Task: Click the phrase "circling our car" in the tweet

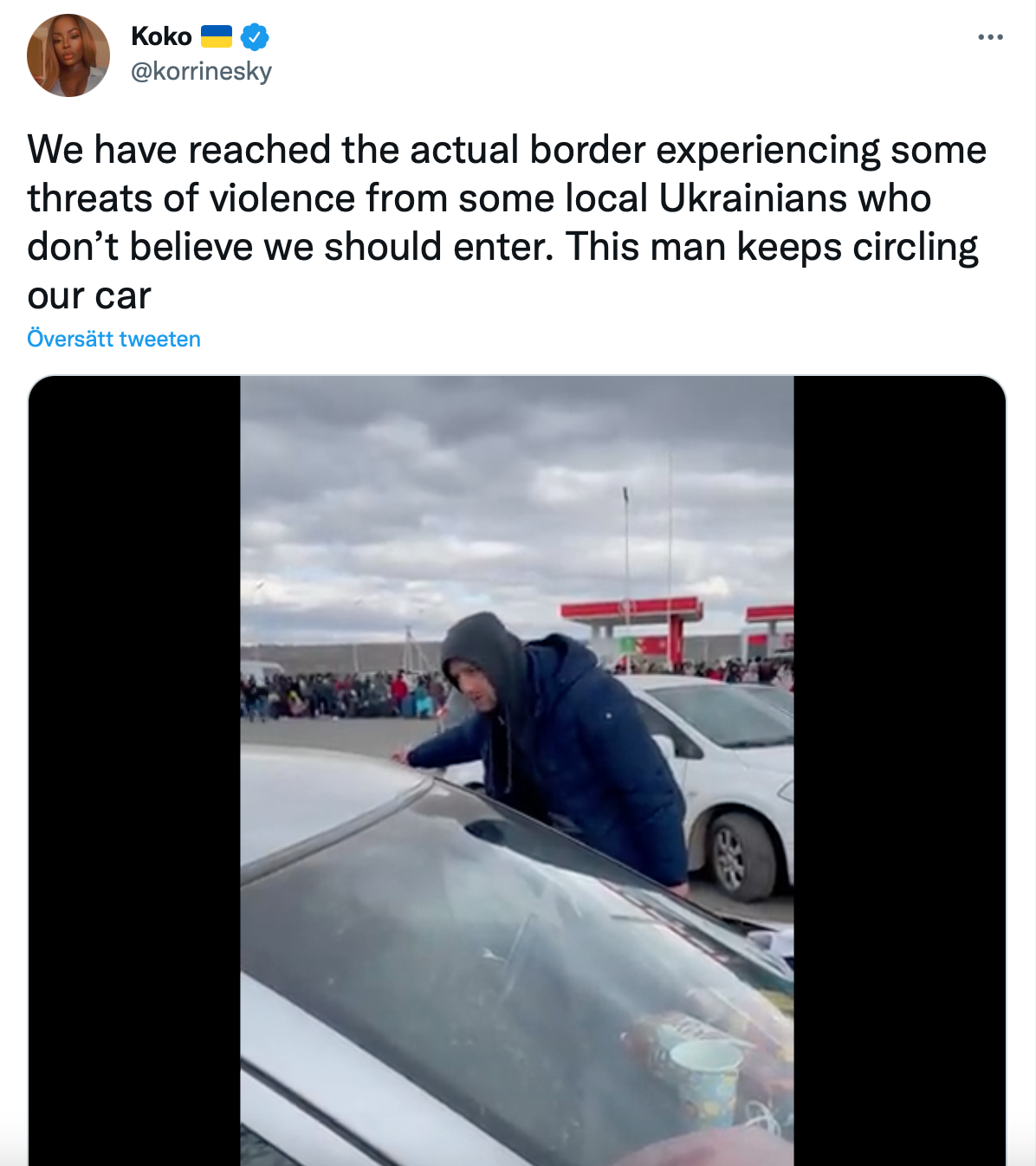Action: click(x=502, y=271)
